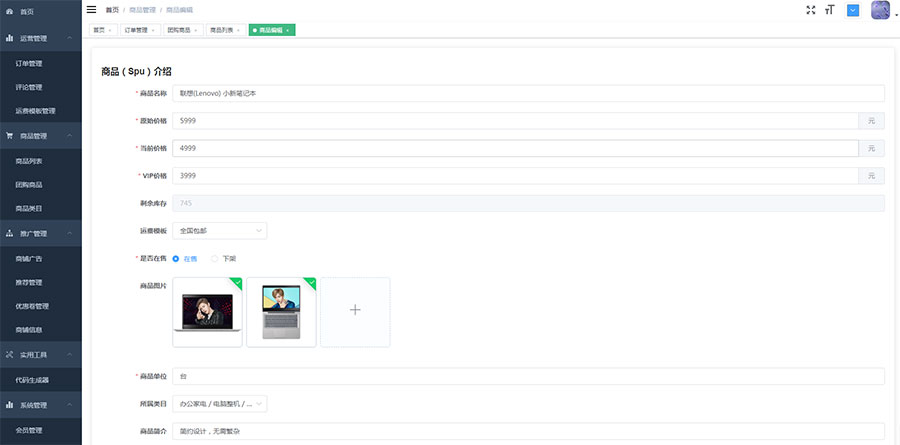Collapse the 运营管理 group using its chevron
900x445 pixels.
tap(69, 38)
